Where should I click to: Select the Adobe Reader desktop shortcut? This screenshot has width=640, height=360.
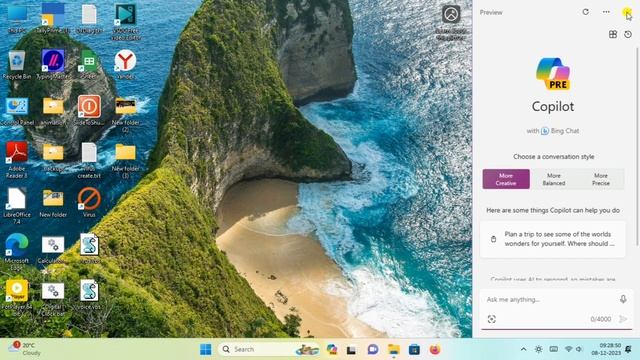(x=17, y=160)
